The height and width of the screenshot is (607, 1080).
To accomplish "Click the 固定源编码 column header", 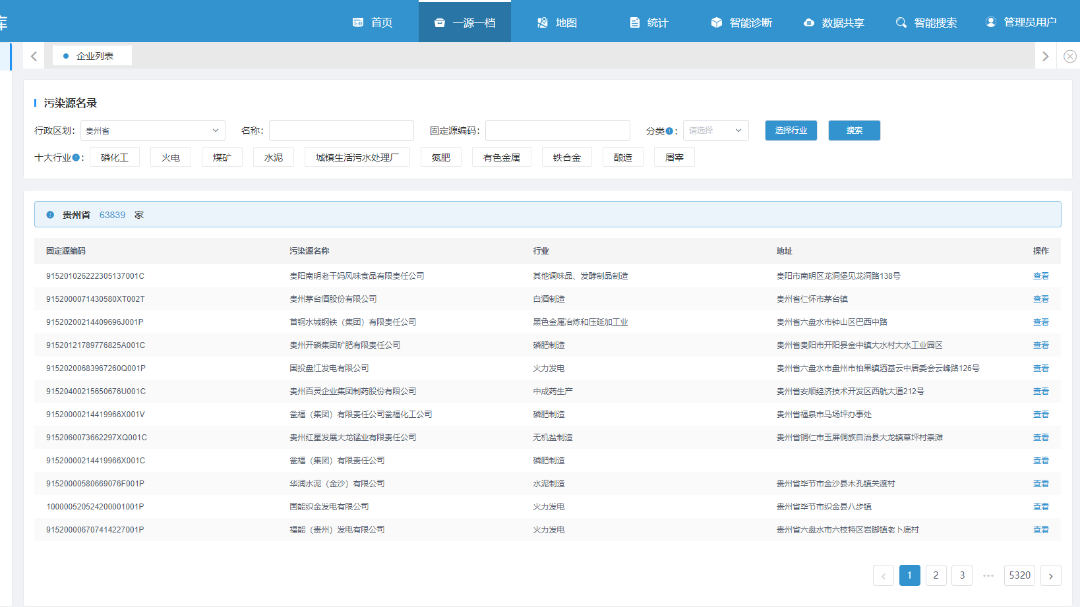I will click(x=66, y=251).
